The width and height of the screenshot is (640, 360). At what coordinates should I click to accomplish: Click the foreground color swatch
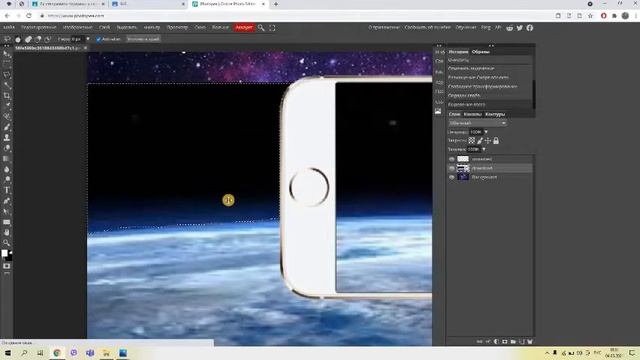4,254
